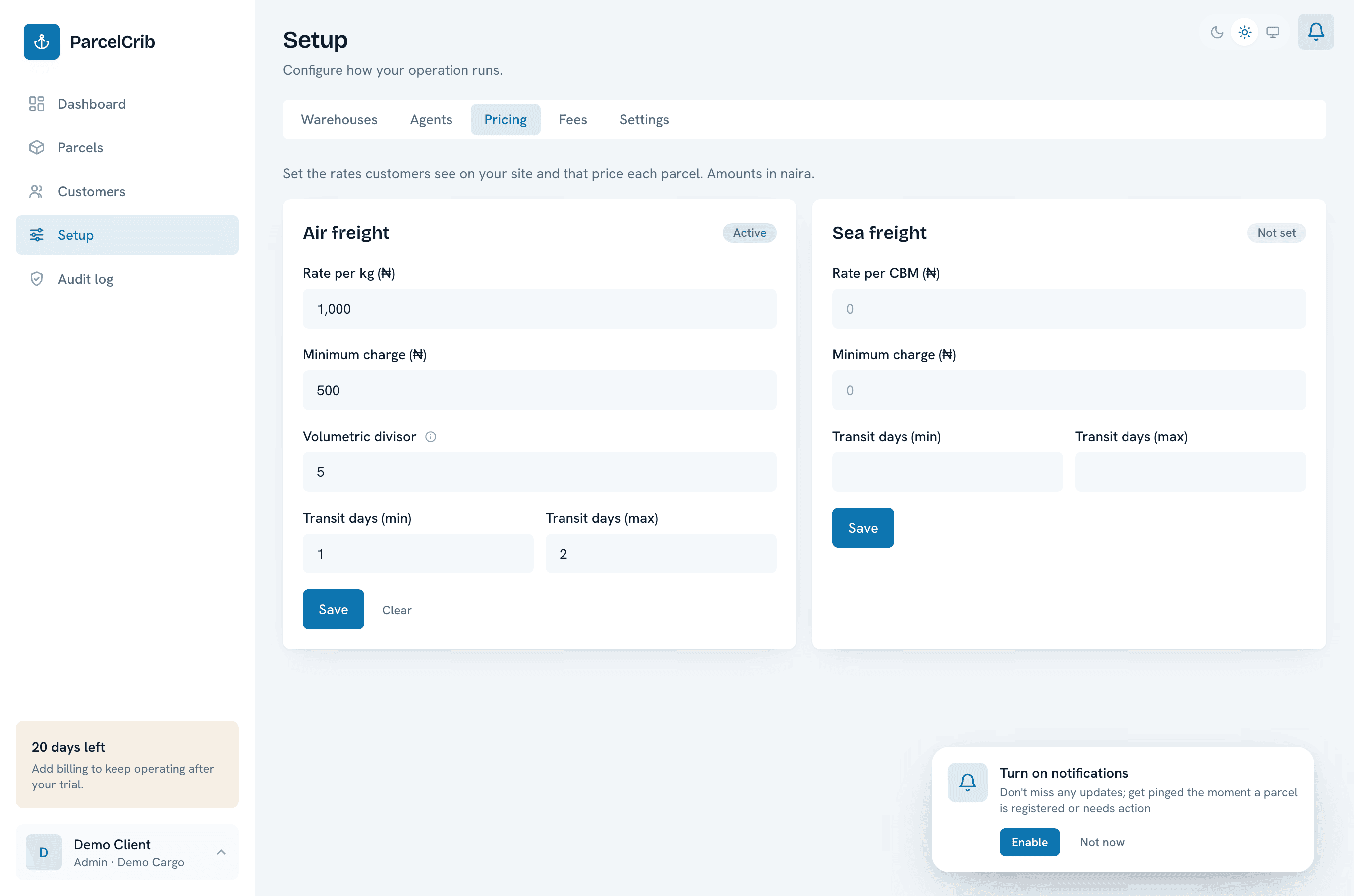Dismiss notifications with Not now

[x=1102, y=842]
